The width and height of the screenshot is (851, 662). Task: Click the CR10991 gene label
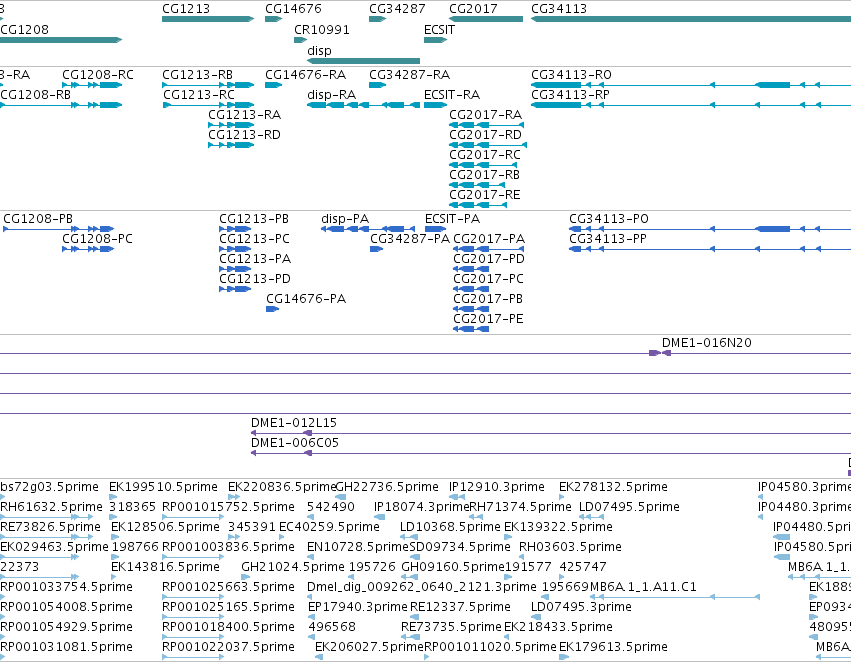322,29
